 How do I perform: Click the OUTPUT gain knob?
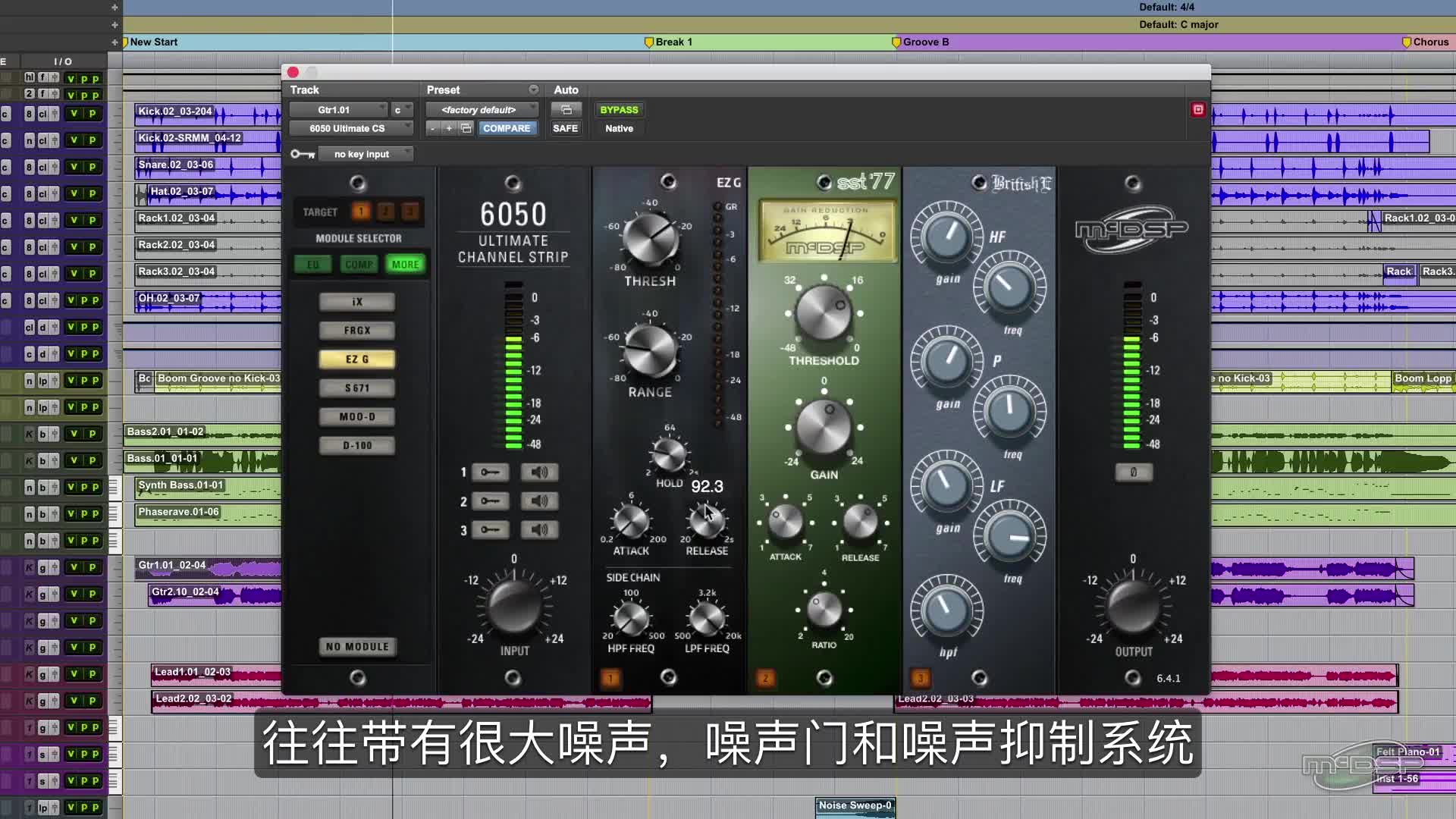[x=1133, y=607]
